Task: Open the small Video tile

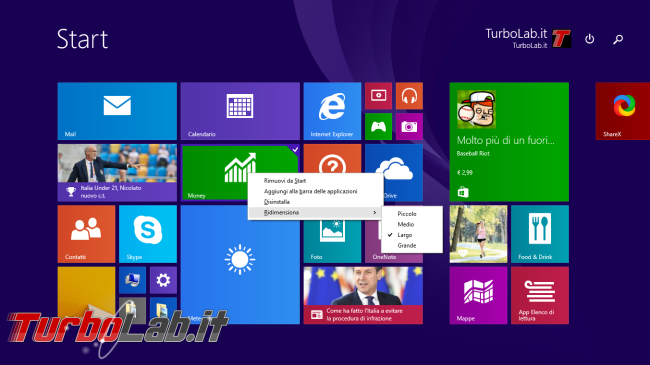Action: pyautogui.click(x=378, y=96)
